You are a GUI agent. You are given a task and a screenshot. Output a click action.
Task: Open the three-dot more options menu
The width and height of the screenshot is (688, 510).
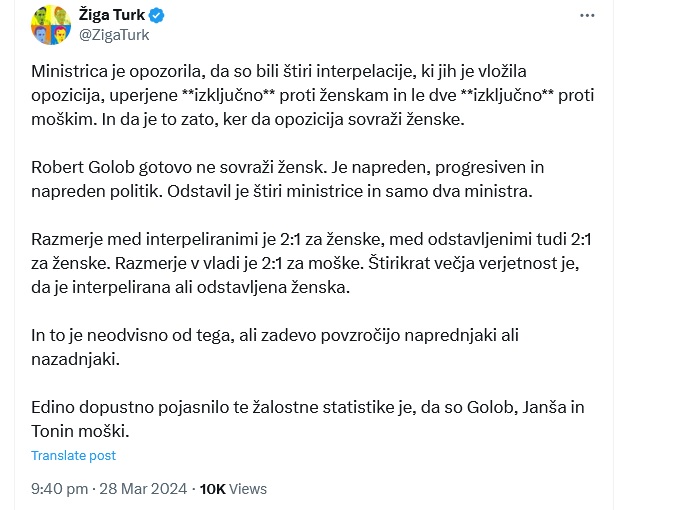pos(587,16)
